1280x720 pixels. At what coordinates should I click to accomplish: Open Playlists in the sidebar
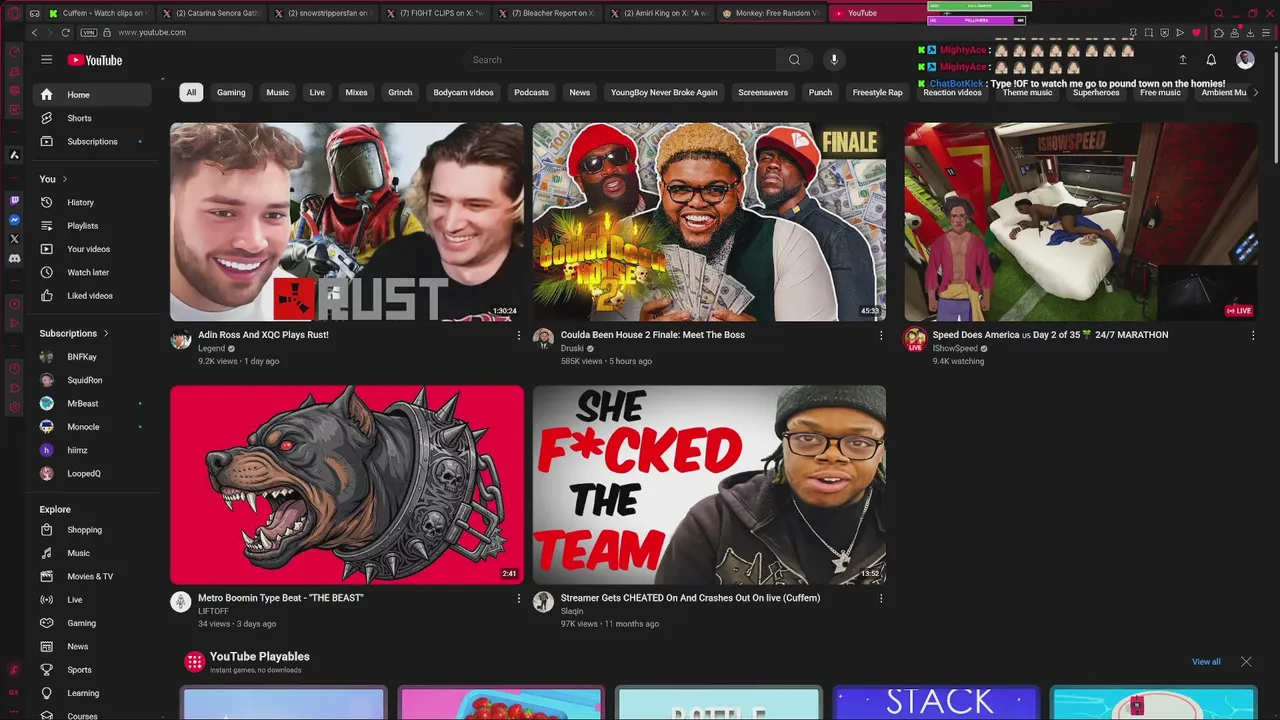(x=91, y=226)
